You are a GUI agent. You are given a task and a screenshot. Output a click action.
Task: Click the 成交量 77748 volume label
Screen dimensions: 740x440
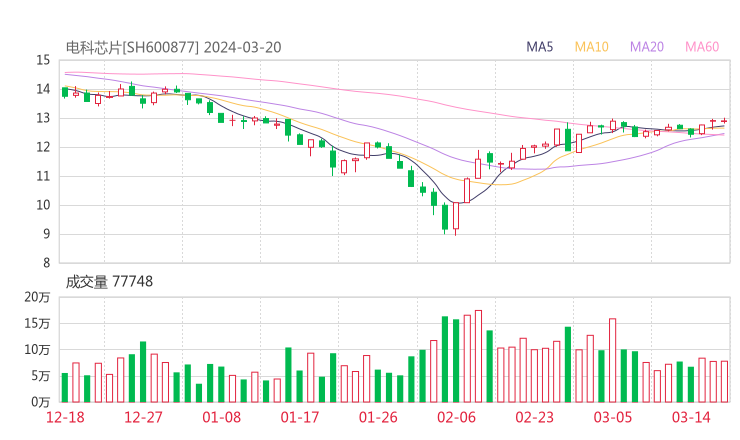click(109, 282)
